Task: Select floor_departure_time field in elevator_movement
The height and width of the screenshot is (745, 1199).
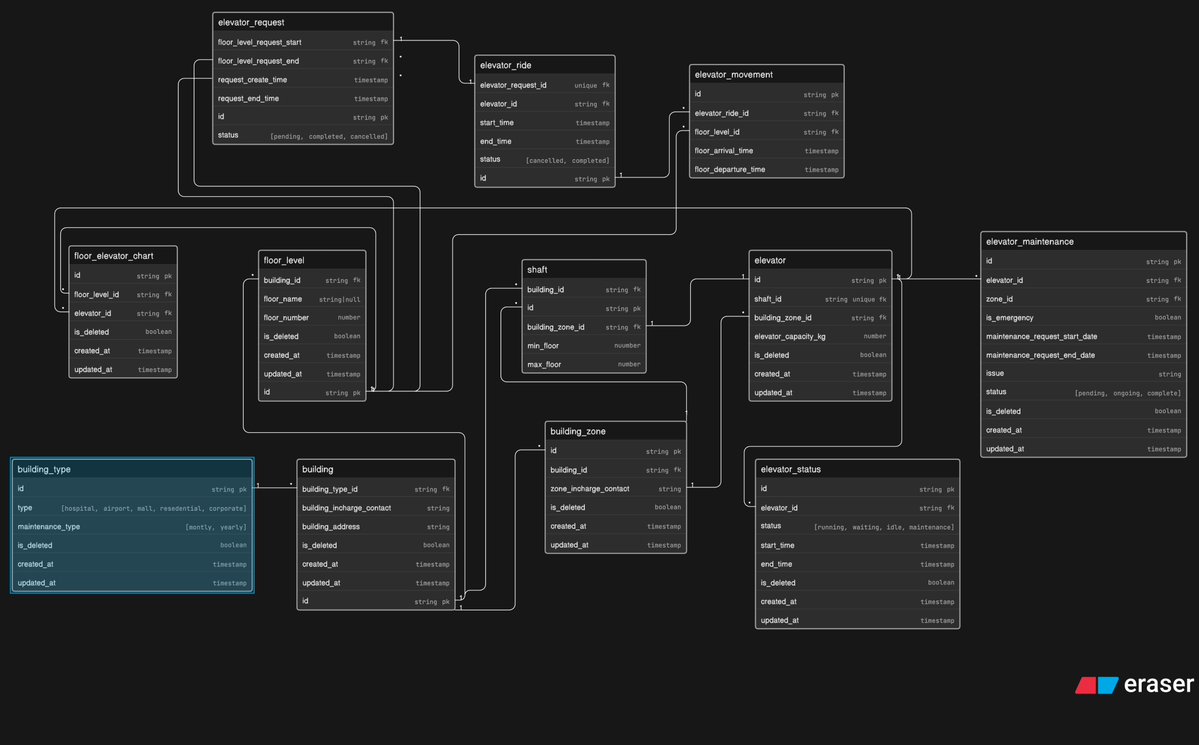Action: [x=766, y=169]
